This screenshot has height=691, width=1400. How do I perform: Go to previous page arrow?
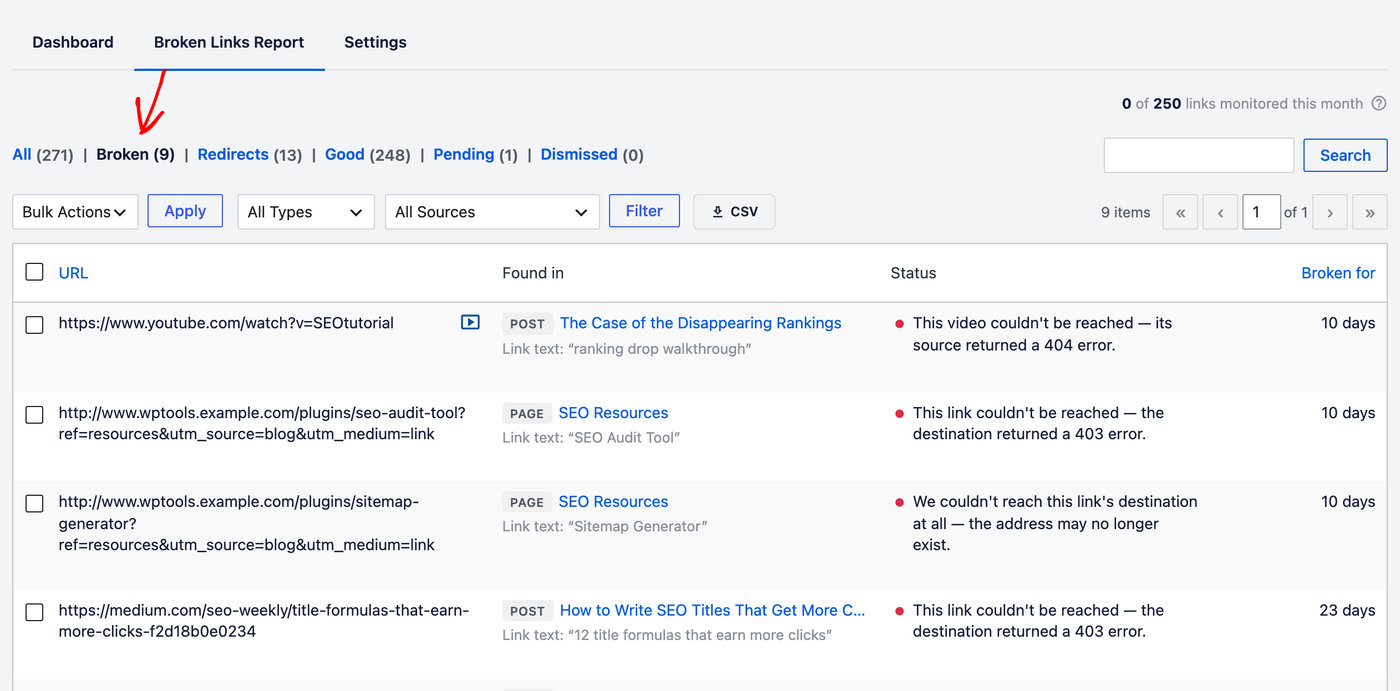tap(1221, 212)
